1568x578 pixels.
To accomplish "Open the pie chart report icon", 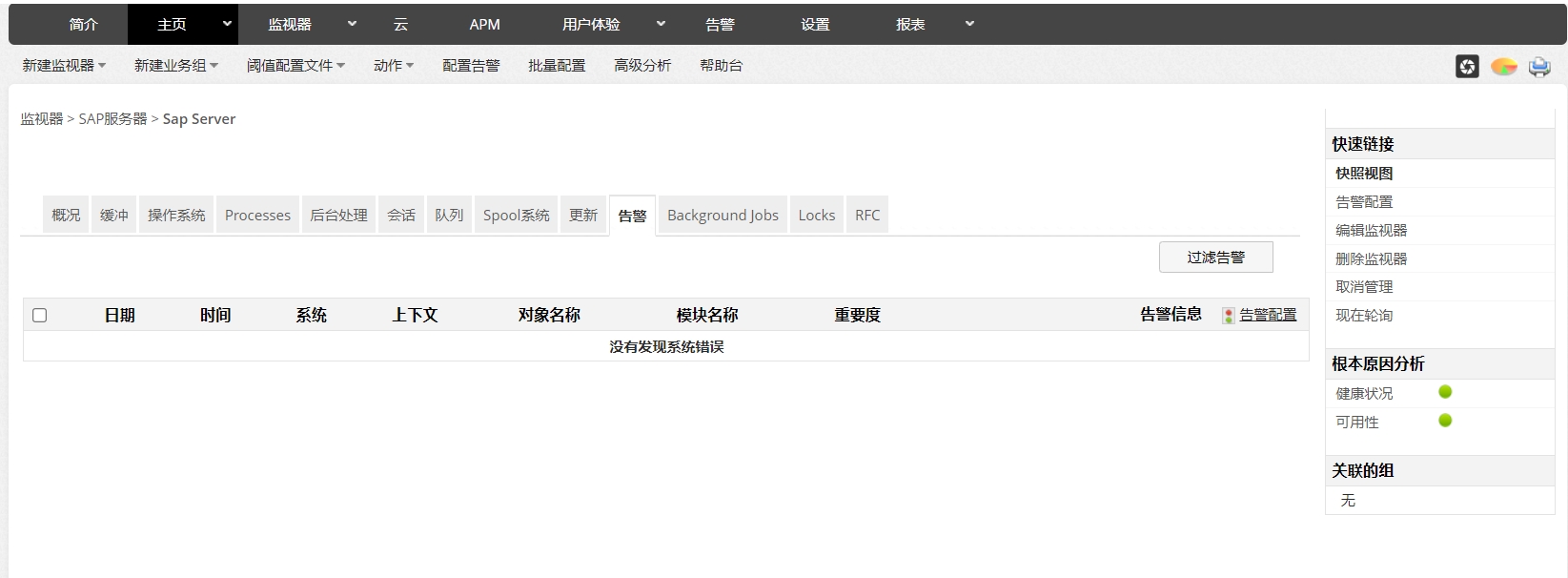I will coord(1504,67).
